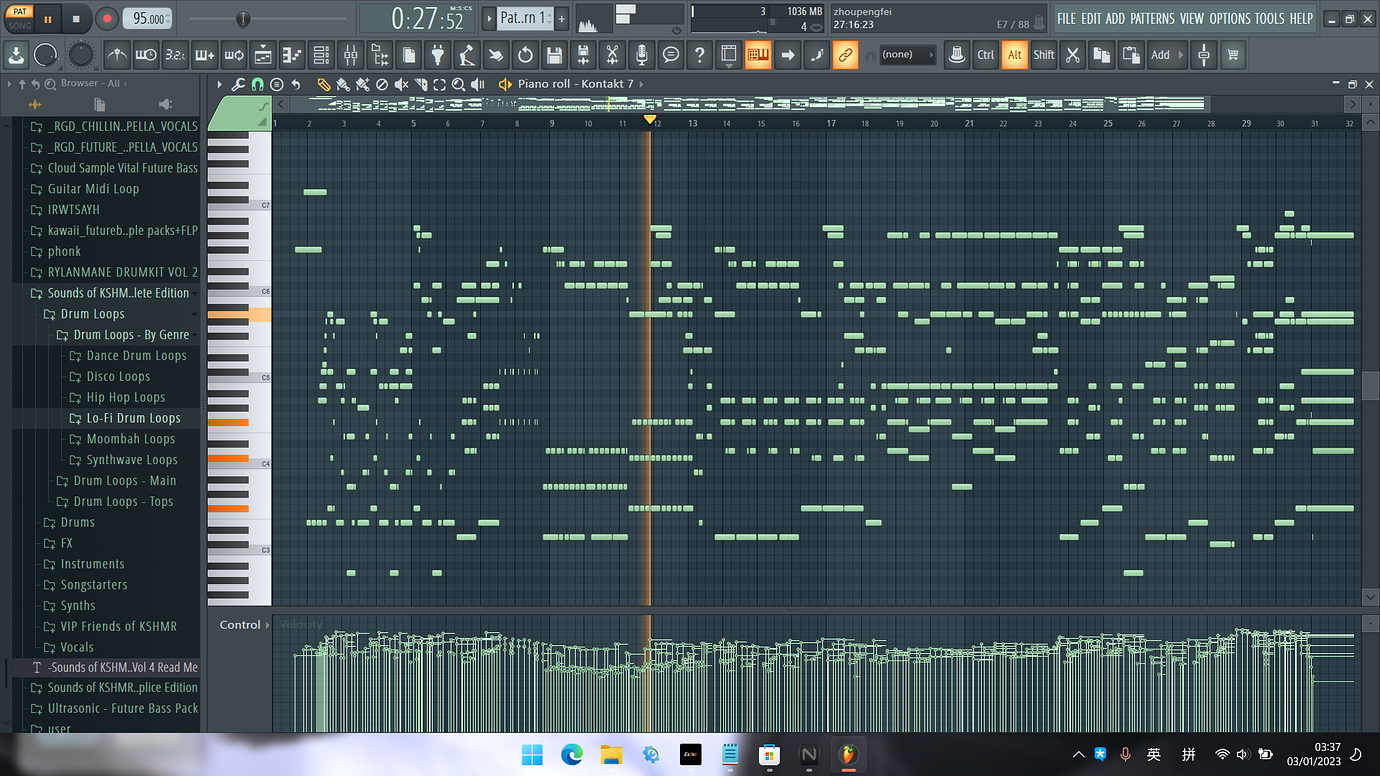
Task: Click the orange playhead marker on timeline
Action: pos(650,120)
